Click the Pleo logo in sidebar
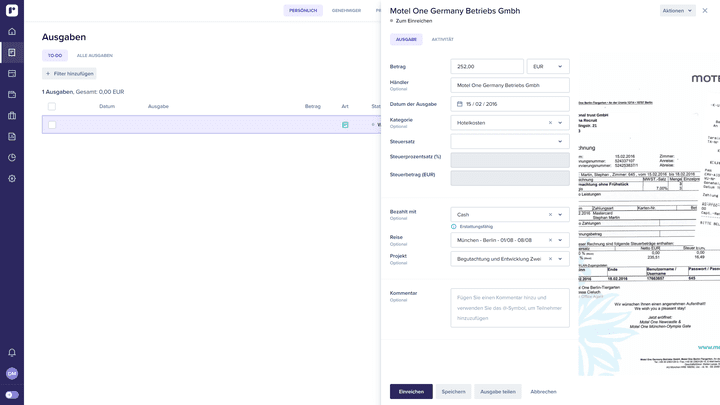 coord(12,10)
